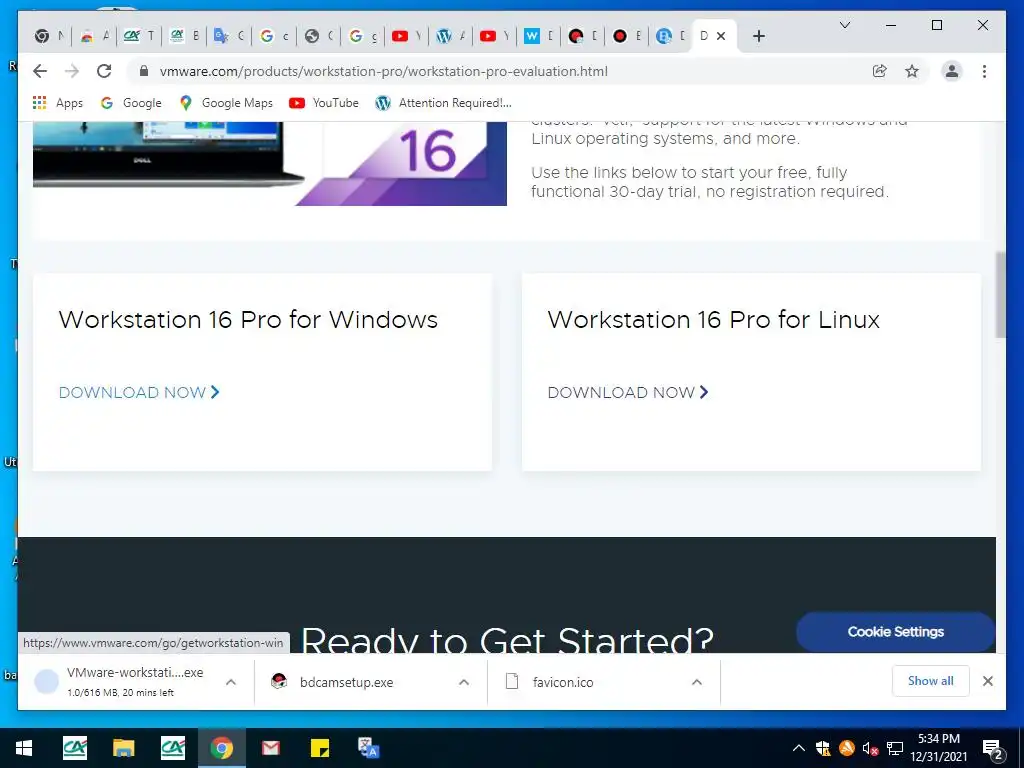The image size is (1024, 768).
Task: Reload the VMware page
Action: click(104, 71)
